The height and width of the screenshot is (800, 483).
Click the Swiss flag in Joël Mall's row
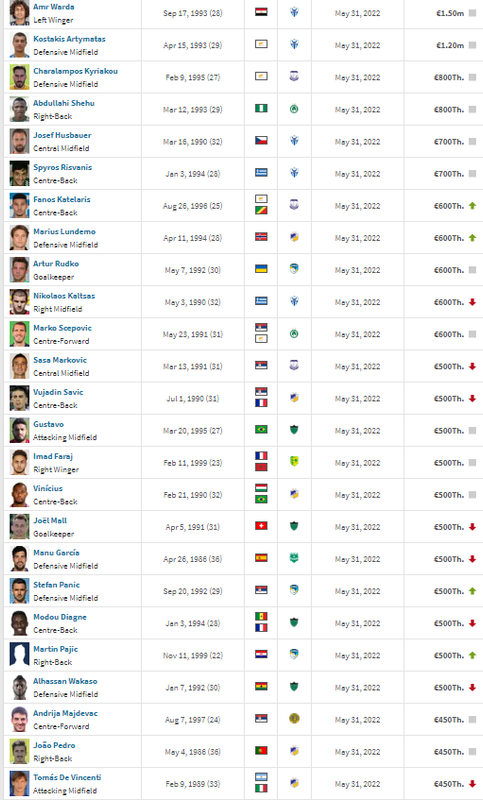(x=261, y=526)
